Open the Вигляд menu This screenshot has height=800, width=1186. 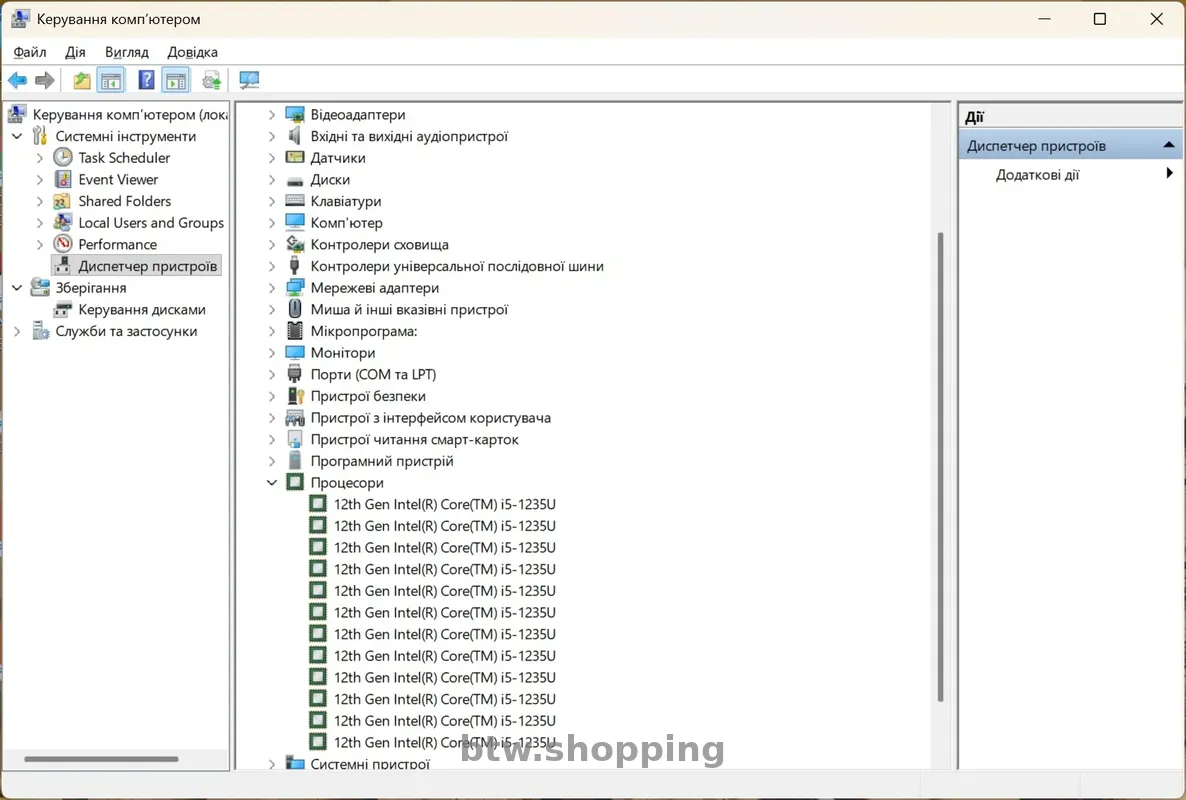point(126,52)
